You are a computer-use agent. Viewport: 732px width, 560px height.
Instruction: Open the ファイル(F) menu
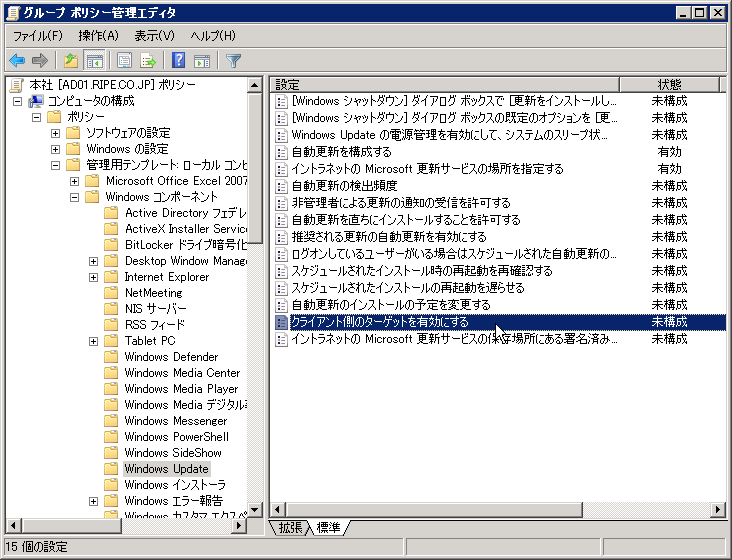pyautogui.click(x=37, y=36)
